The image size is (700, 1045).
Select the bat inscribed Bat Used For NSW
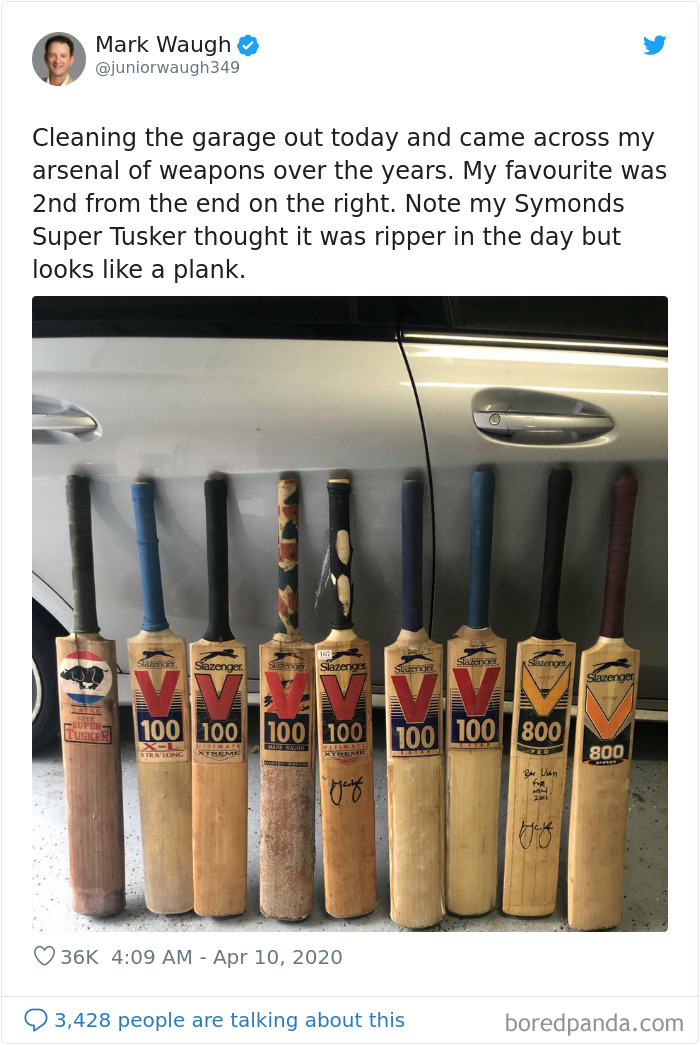pyautogui.click(x=541, y=693)
